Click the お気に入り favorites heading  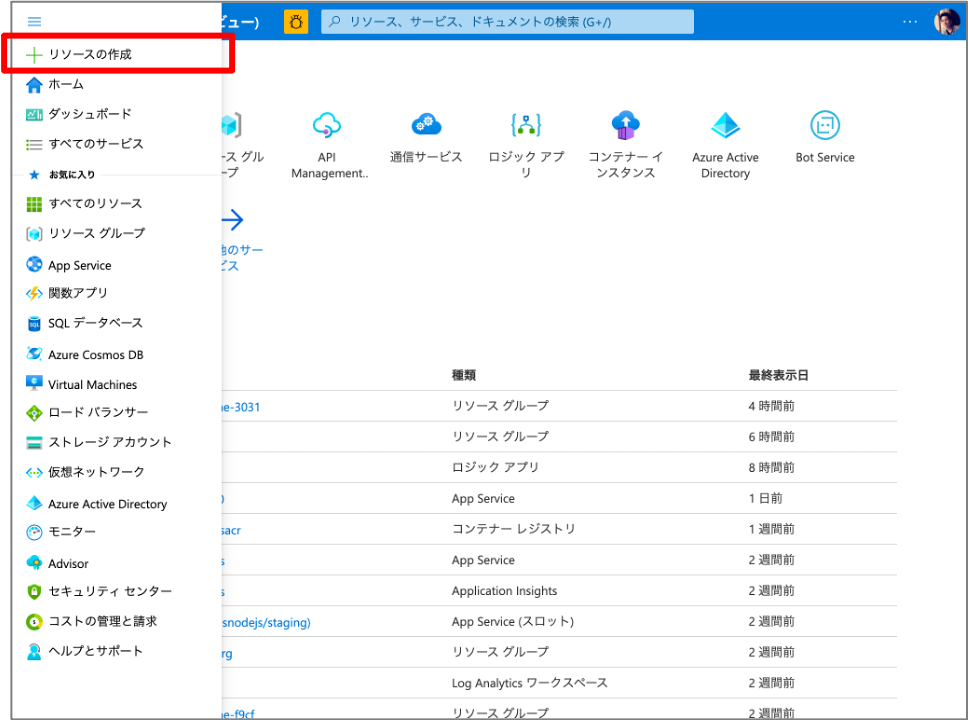(72, 175)
